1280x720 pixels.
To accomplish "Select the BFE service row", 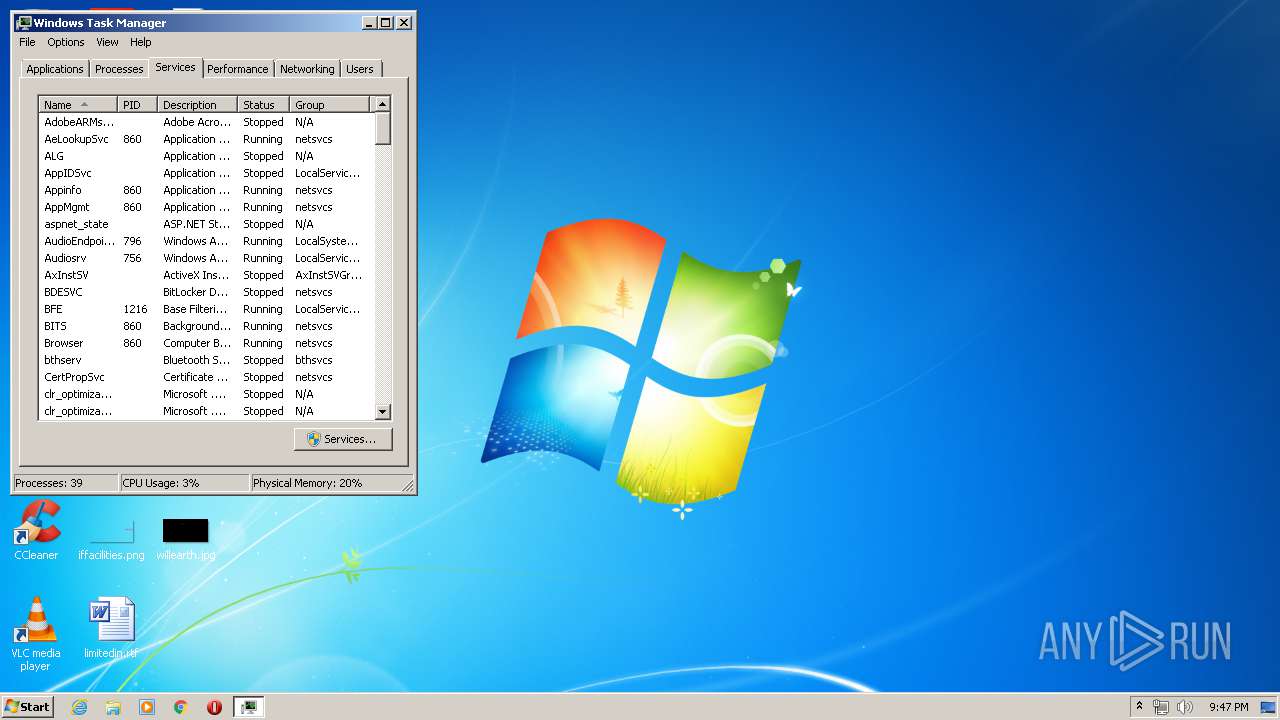I will 206,309.
